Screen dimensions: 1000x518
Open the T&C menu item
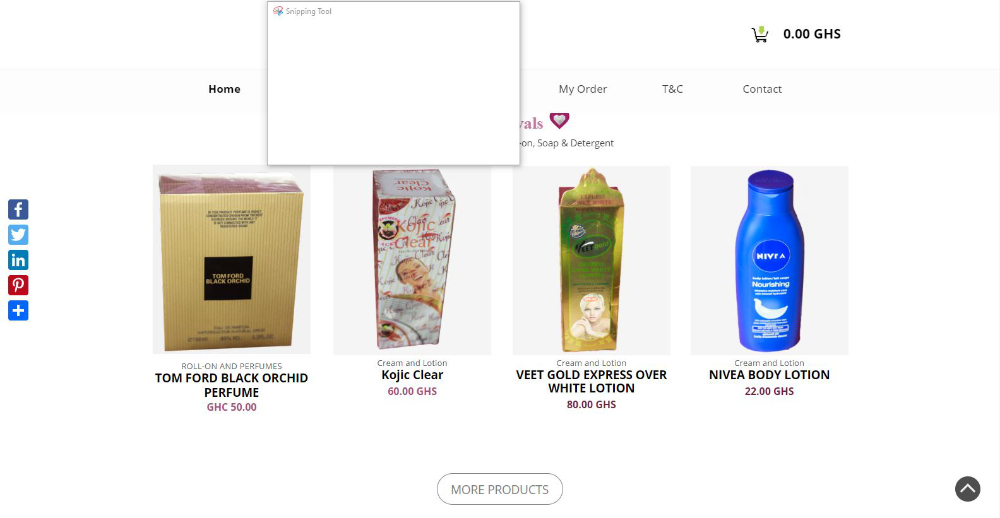pos(672,89)
